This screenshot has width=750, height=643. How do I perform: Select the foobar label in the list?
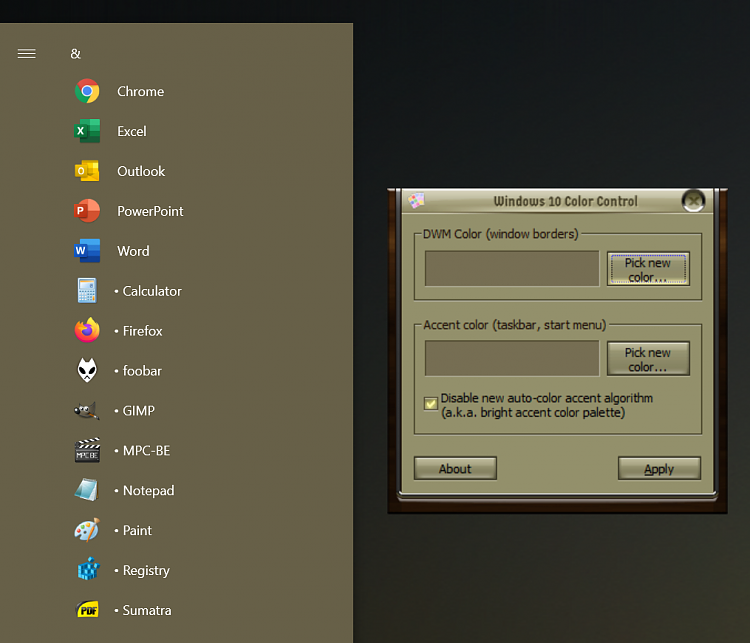142,371
